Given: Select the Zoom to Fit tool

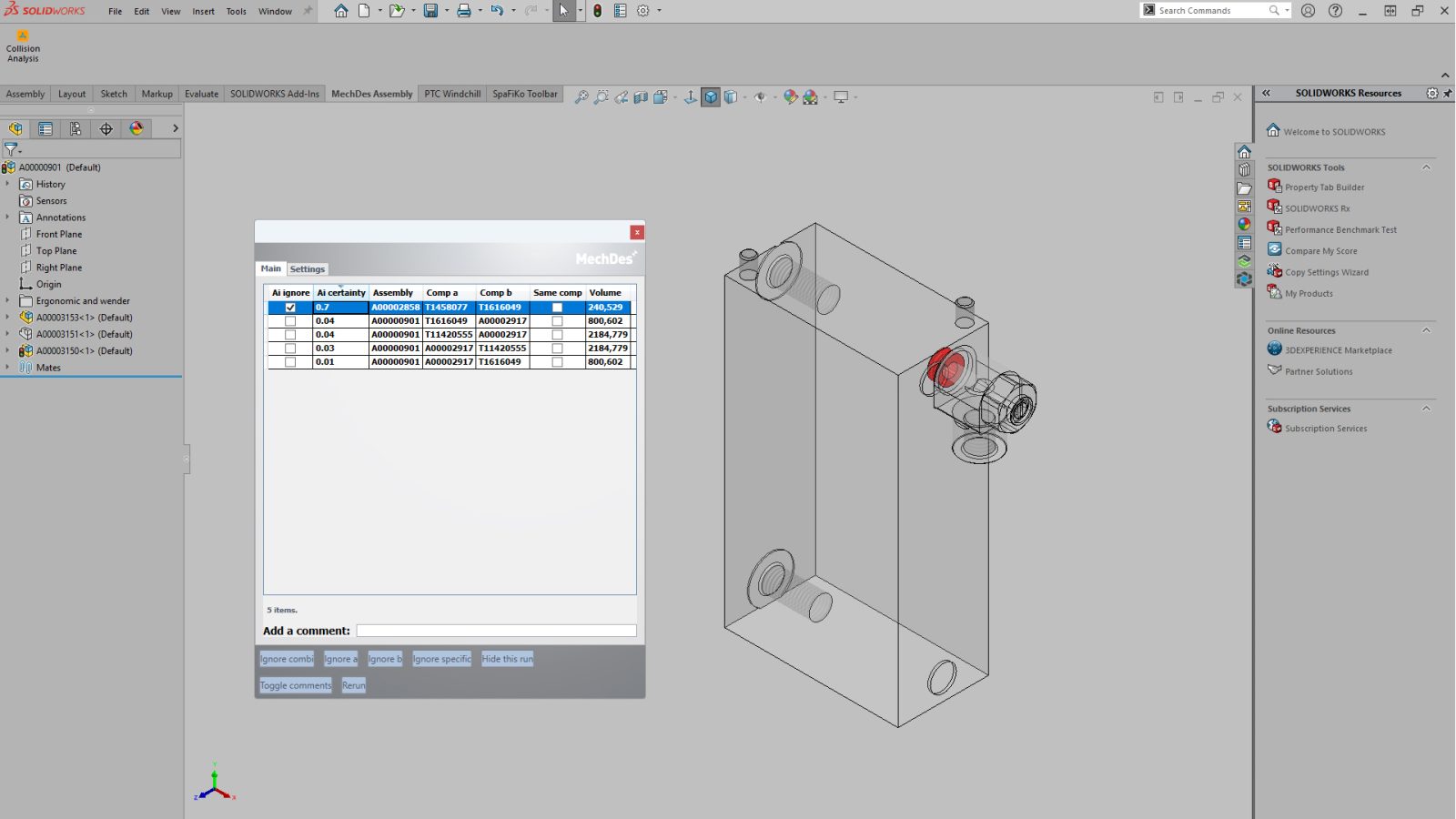Looking at the screenshot, I should 582,96.
